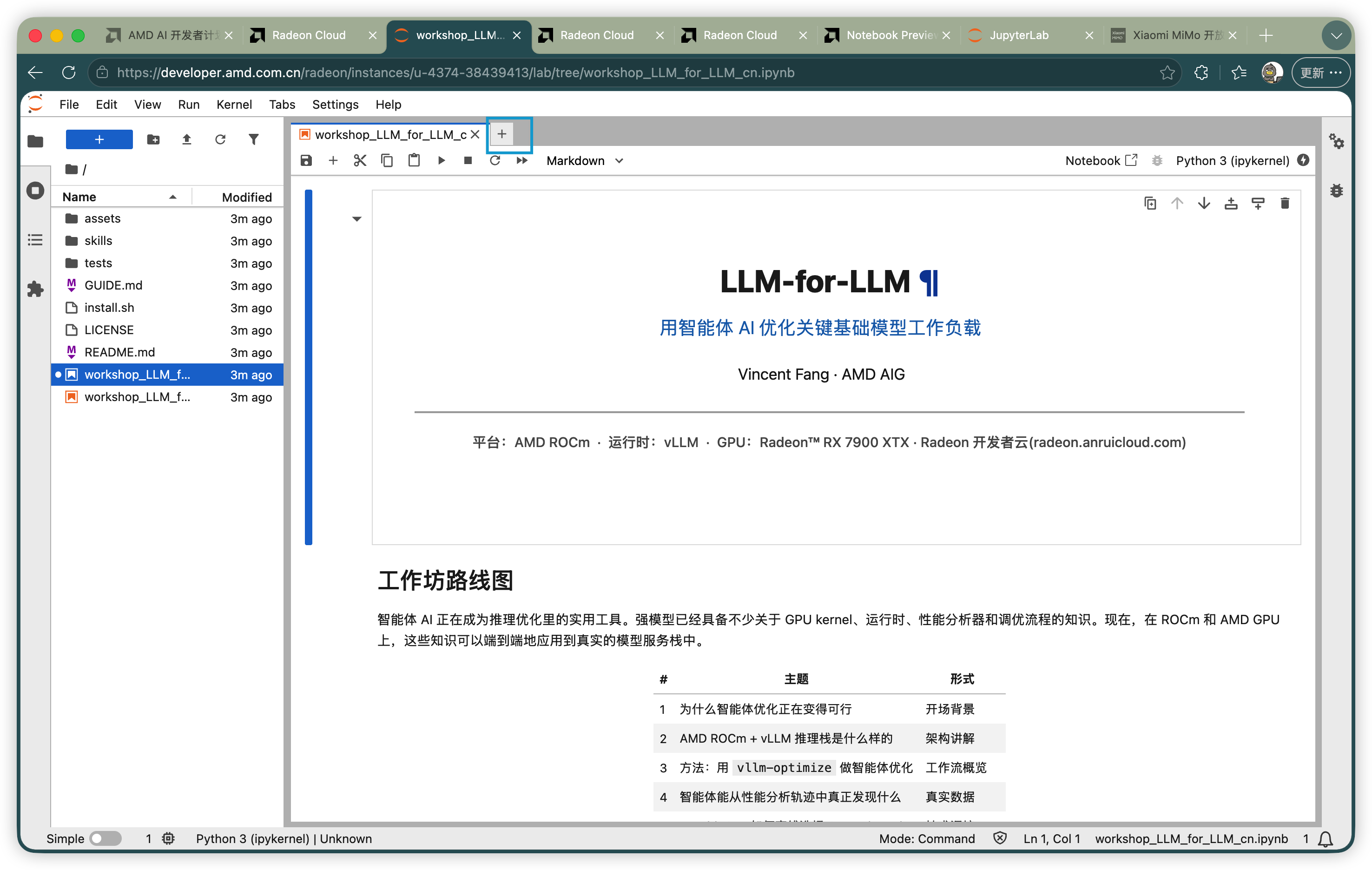Filter files with the funnel icon

[x=254, y=139]
